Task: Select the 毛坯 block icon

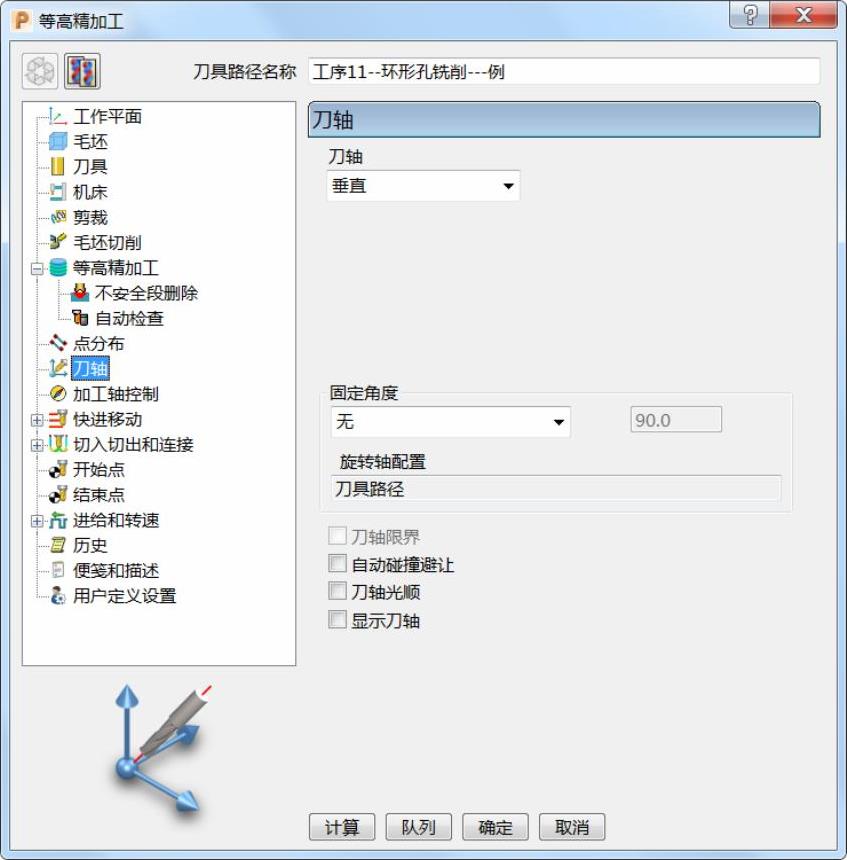Action: (58, 142)
